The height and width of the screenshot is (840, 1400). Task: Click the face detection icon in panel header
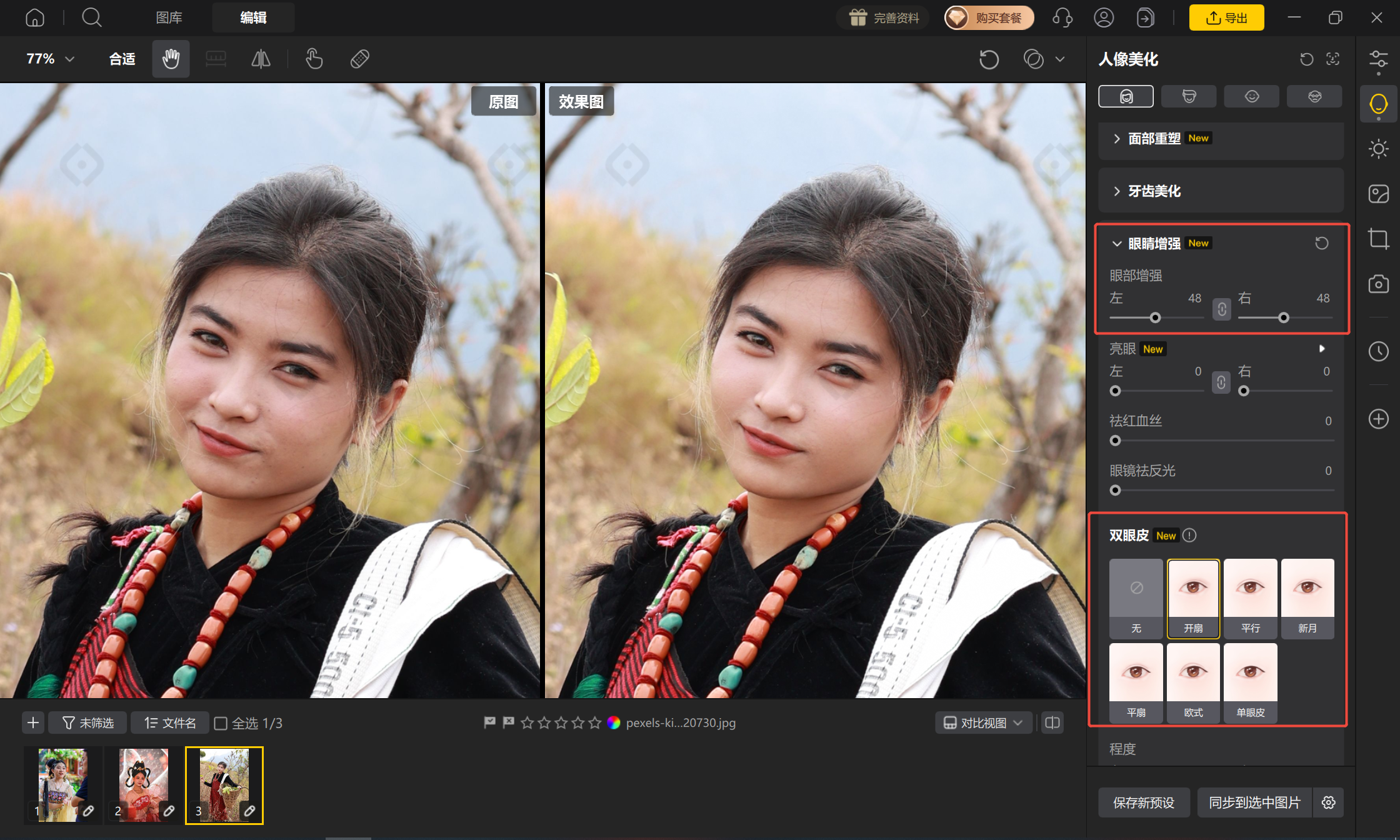point(1332,59)
